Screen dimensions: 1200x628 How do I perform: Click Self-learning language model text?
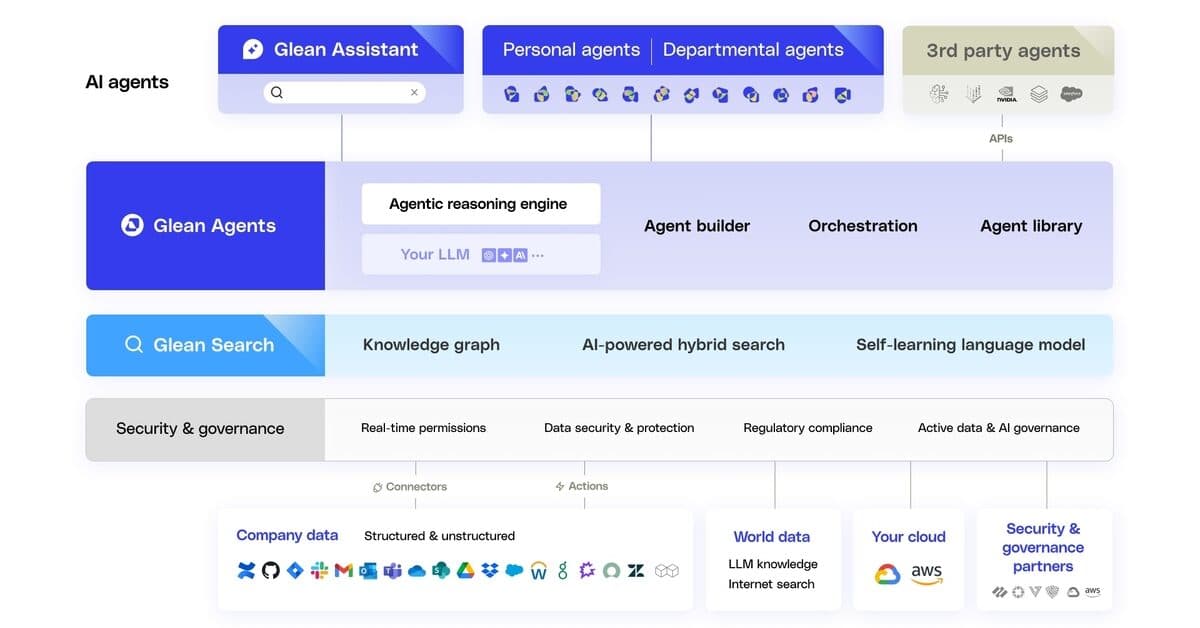point(970,345)
